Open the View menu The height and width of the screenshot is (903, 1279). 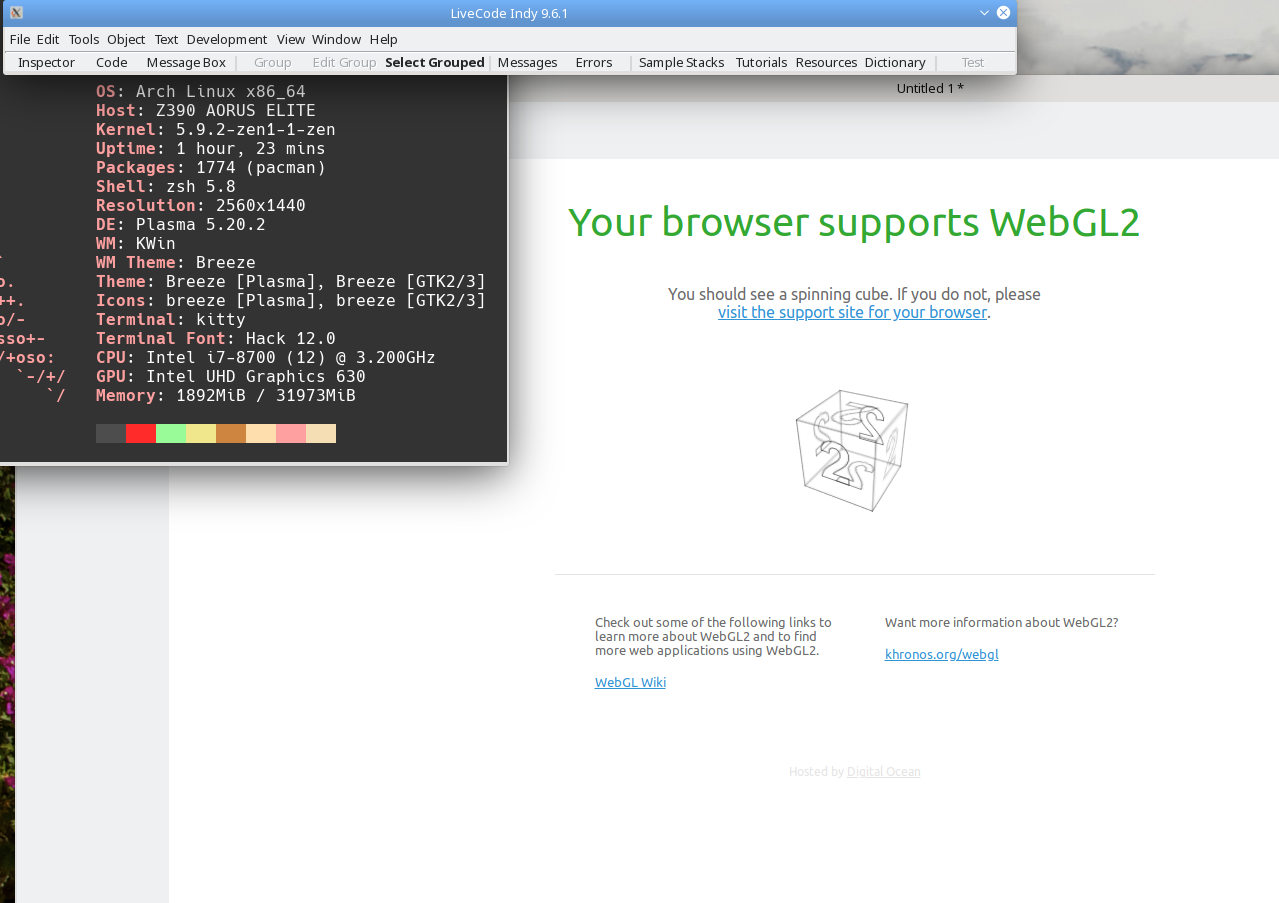(291, 39)
